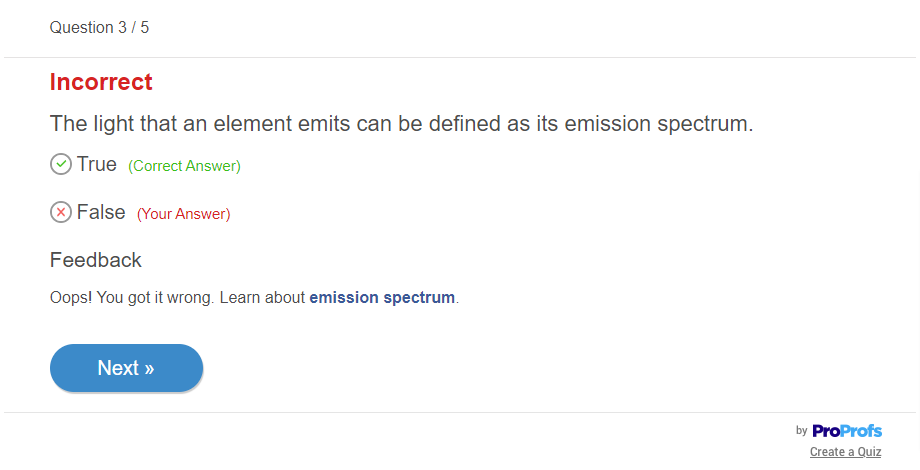Click the green checkmark icon beside True

61,164
